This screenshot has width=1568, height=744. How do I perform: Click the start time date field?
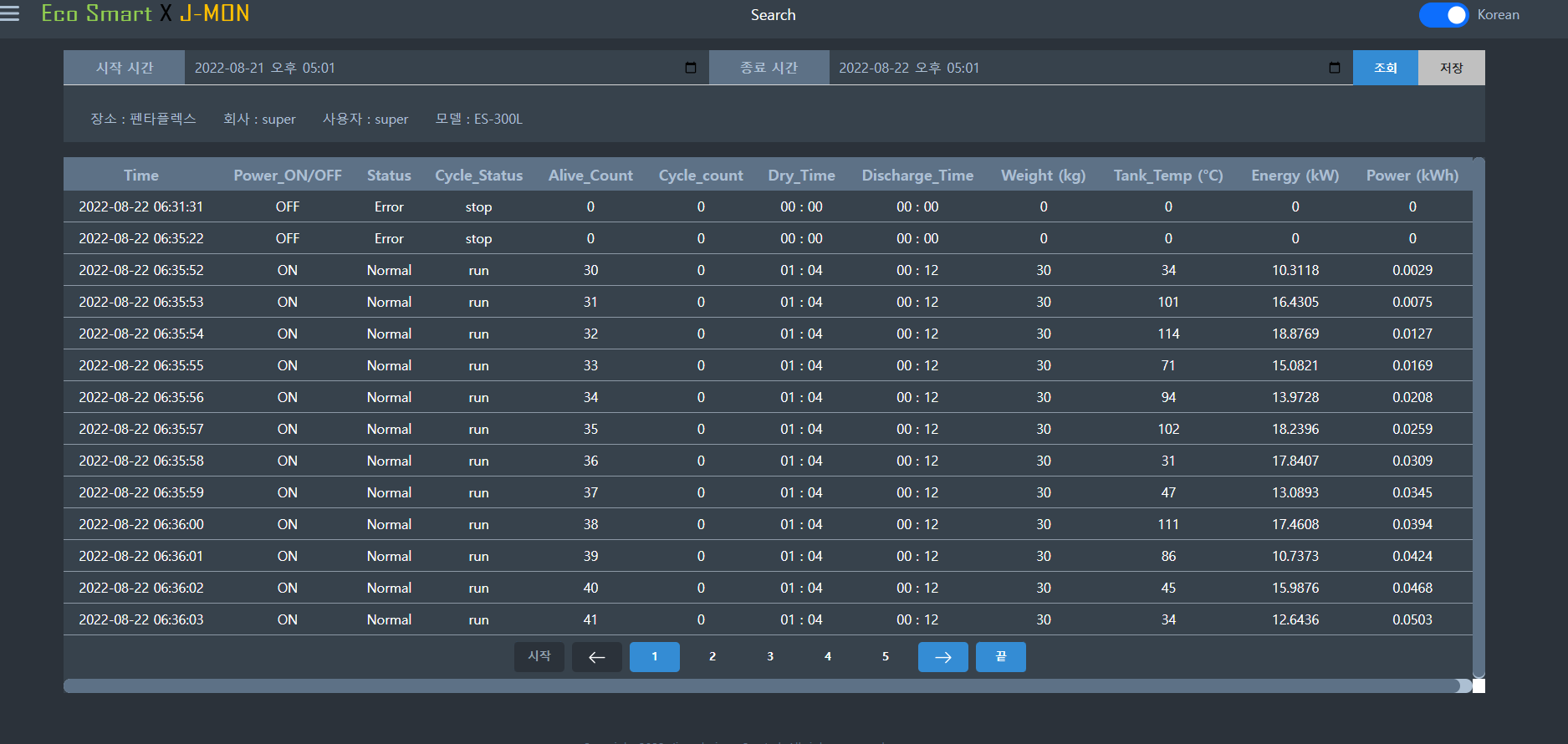(x=435, y=68)
